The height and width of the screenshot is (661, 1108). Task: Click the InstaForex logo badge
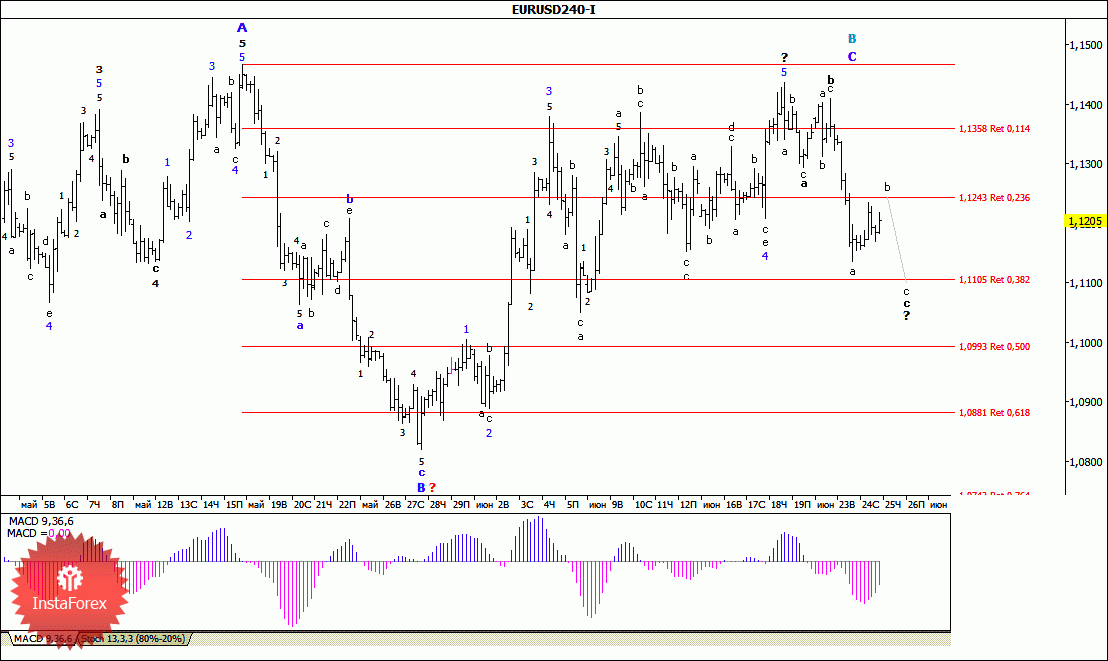click(70, 592)
